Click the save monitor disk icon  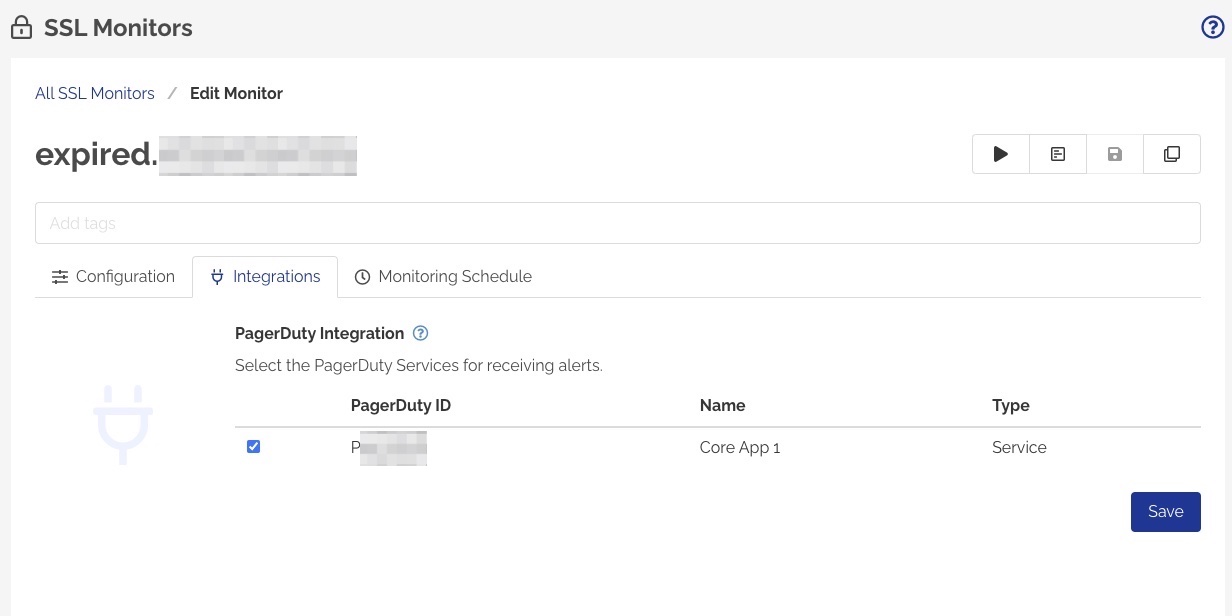coord(1114,154)
